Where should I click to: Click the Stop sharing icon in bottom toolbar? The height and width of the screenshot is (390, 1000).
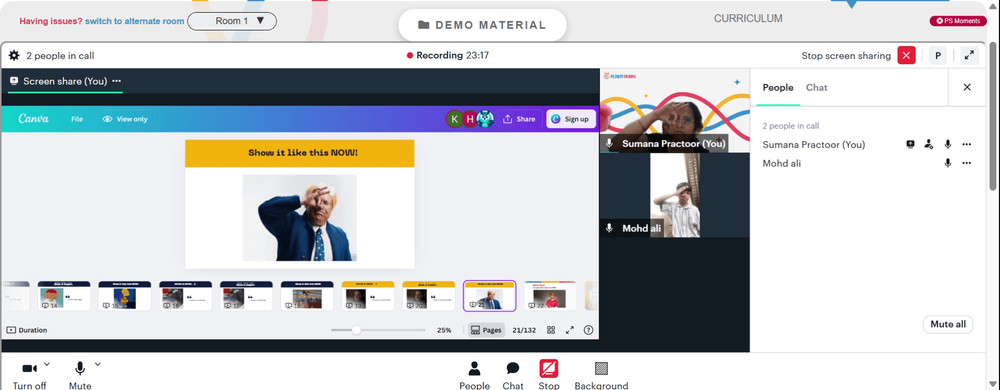point(548,369)
